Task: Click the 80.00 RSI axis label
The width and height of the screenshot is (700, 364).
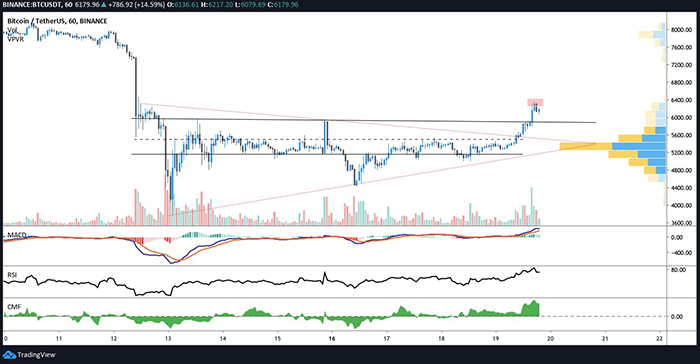Action: click(679, 270)
